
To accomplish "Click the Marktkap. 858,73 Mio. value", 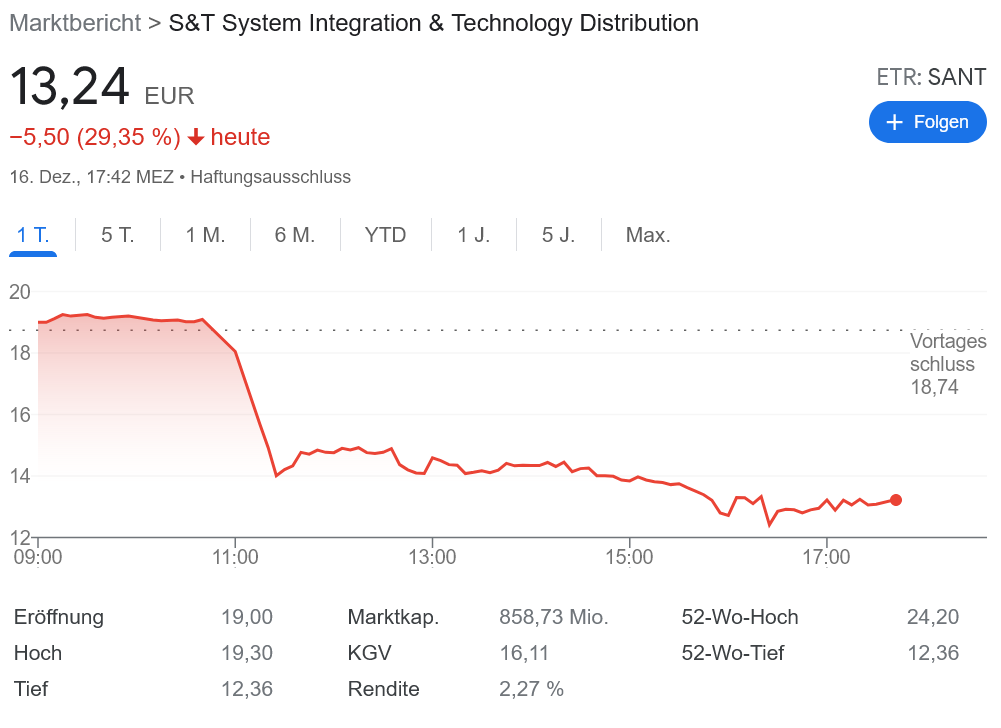I will tap(553, 617).
